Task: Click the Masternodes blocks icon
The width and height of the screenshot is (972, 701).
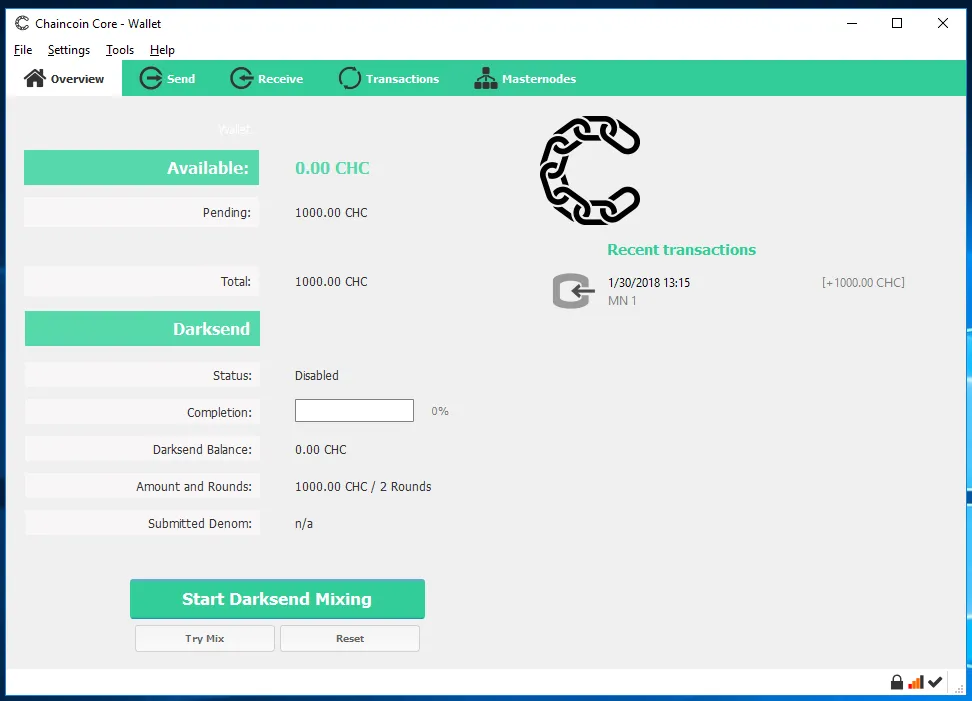Action: coord(485,78)
